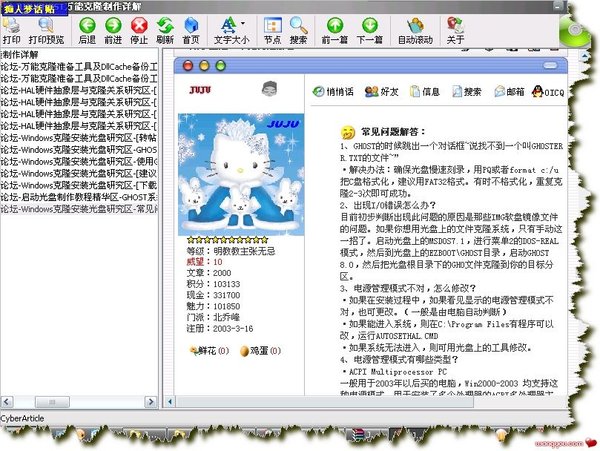Go back with the 后退 button

[x=87, y=31]
